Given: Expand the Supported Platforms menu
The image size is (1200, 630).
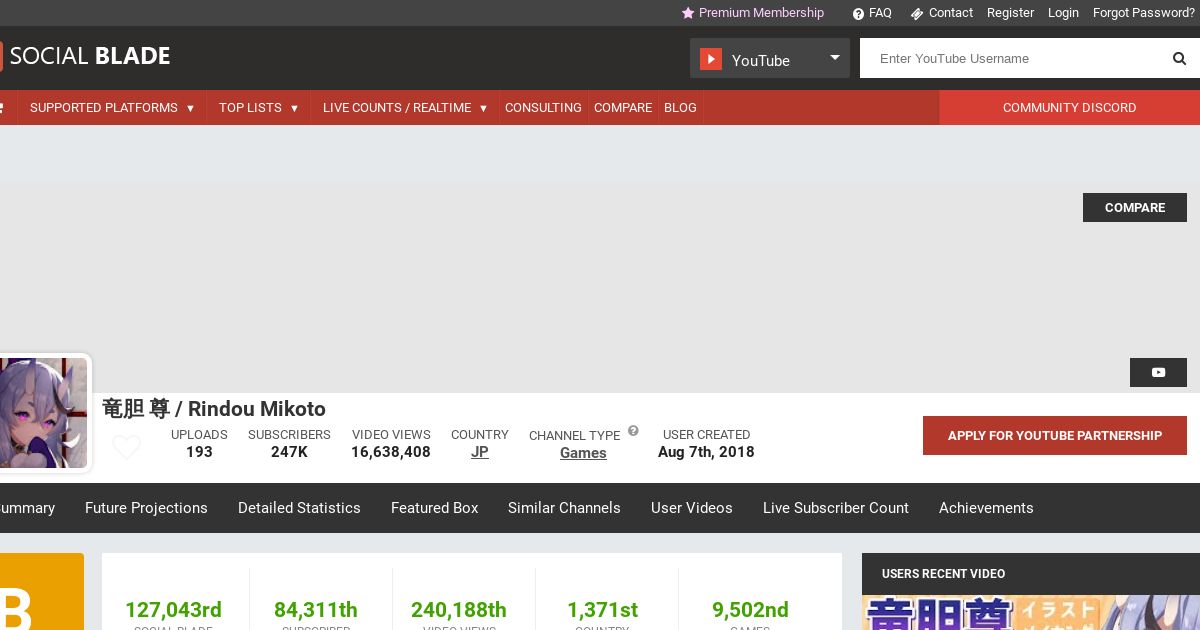Looking at the screenshot, I should pos(111,108).
